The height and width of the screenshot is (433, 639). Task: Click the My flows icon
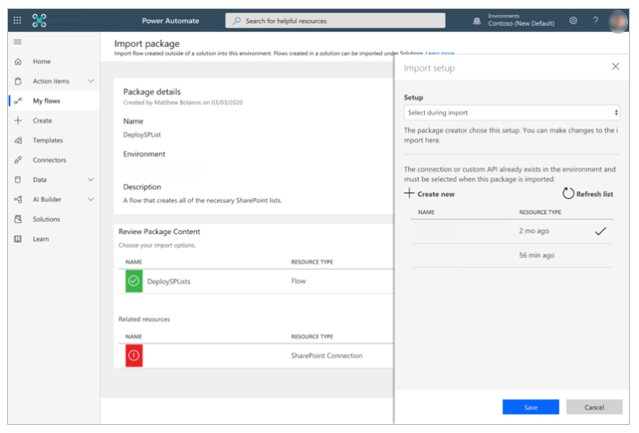[18, 101]
